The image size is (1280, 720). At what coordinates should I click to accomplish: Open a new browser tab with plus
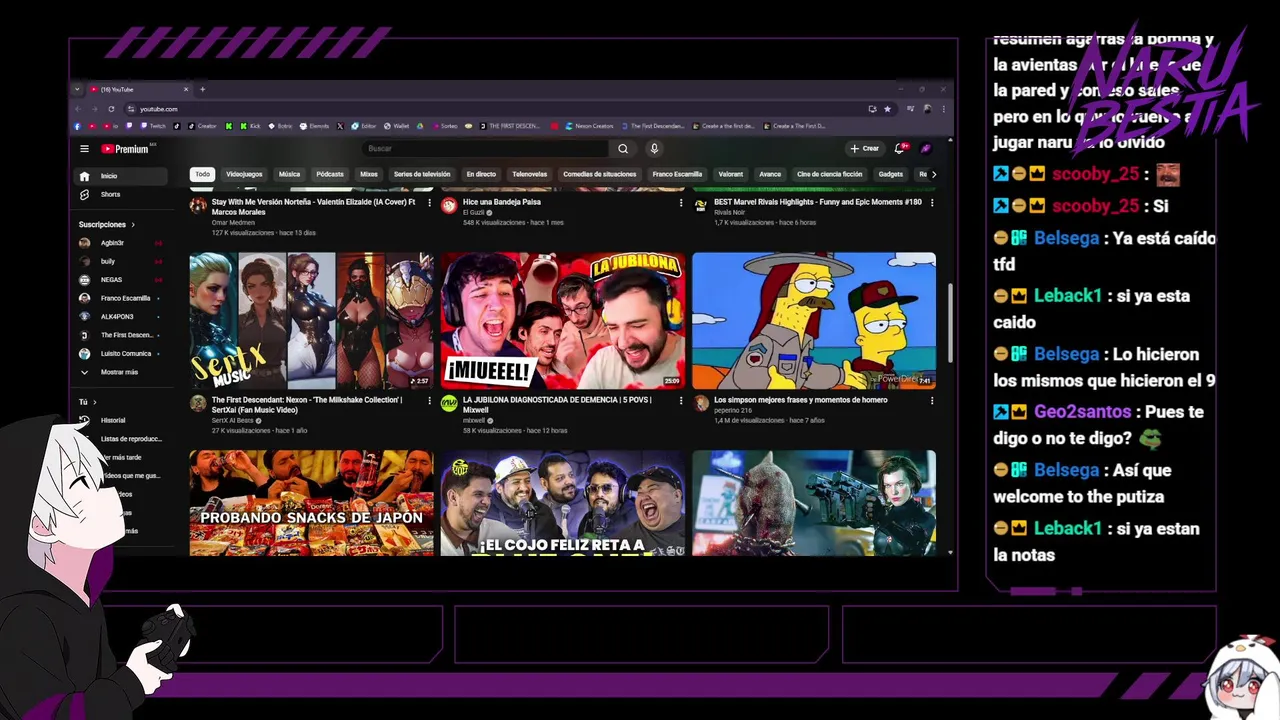[202, 89]
